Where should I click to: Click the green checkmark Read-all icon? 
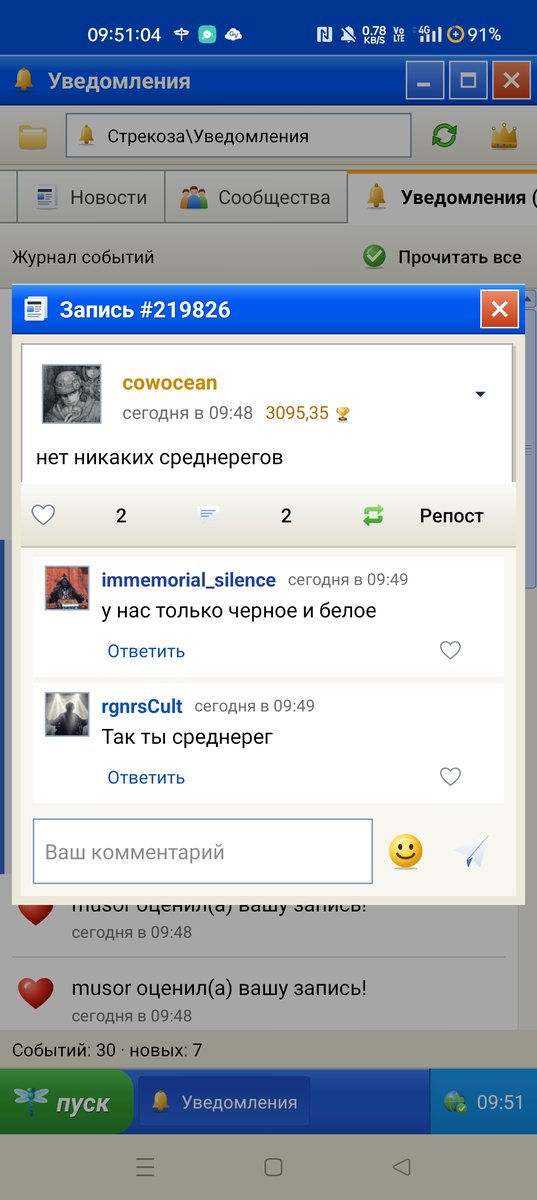click(374, 257)
